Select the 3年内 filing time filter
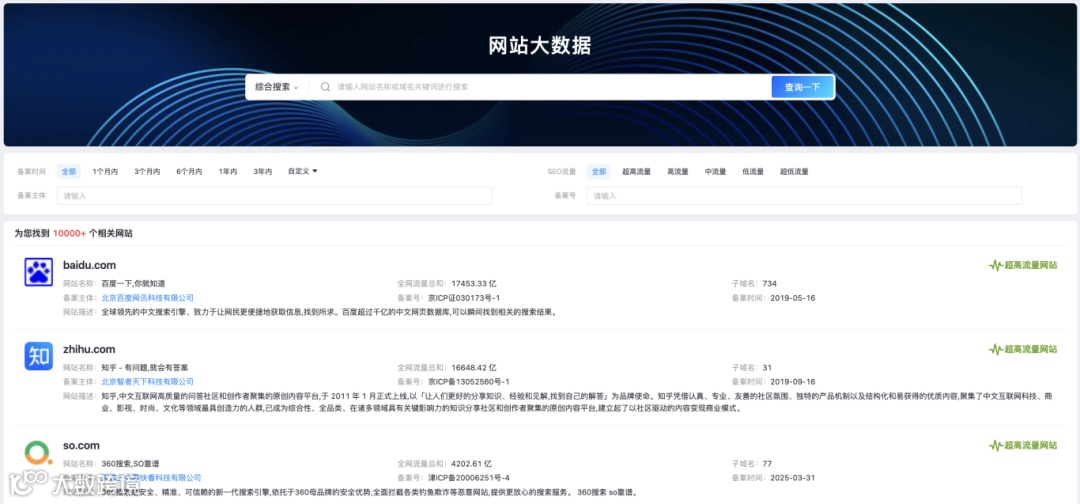This screenshot has width=1080, height=504. coord(262,171)
